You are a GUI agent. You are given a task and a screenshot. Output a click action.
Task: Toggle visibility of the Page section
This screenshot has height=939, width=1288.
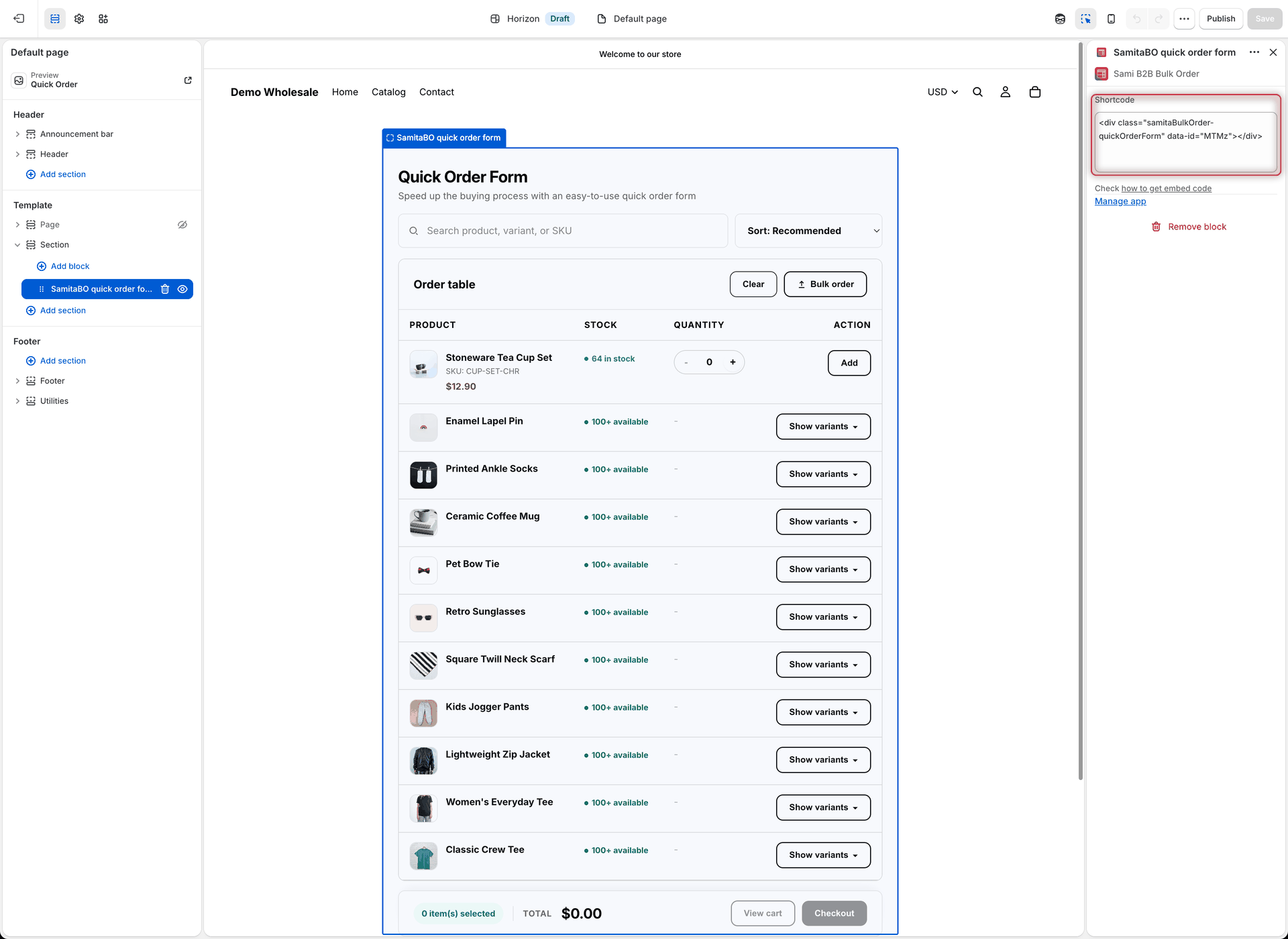(182, 225)
